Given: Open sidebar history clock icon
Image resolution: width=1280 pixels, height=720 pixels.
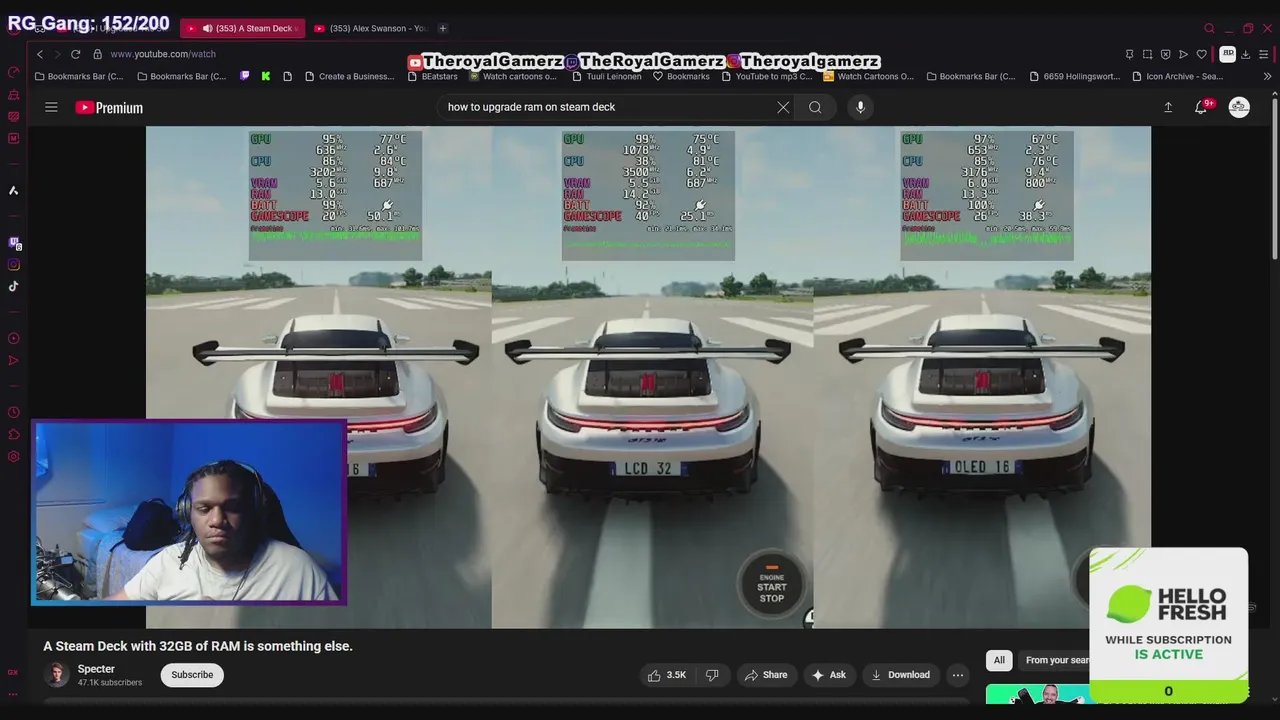Looking at the screenshot, I should (14, 412).
